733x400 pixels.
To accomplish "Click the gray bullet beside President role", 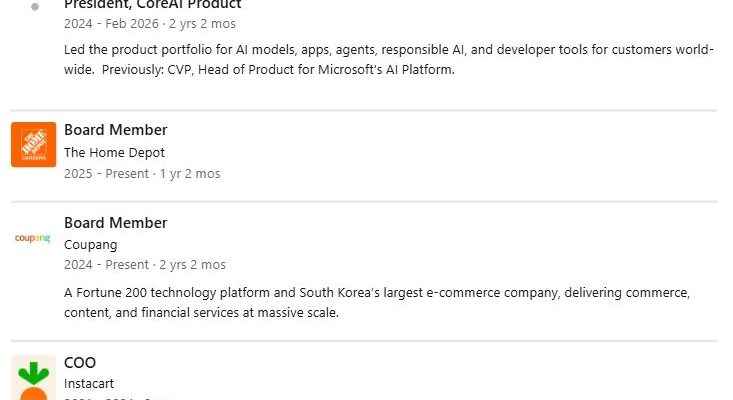I will [35, 6].
